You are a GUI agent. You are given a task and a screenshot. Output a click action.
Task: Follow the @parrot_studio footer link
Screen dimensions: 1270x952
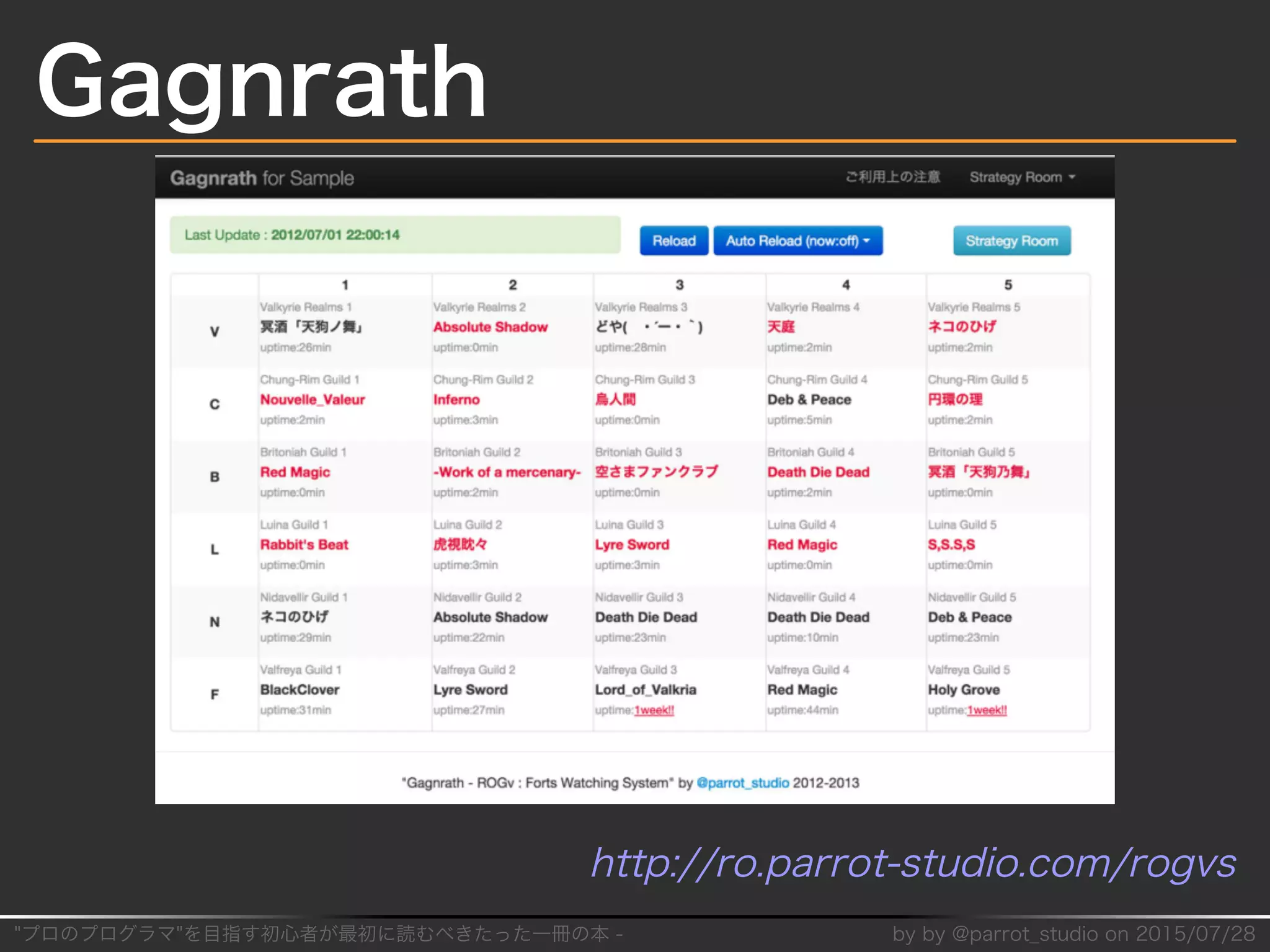click(742, 783)
